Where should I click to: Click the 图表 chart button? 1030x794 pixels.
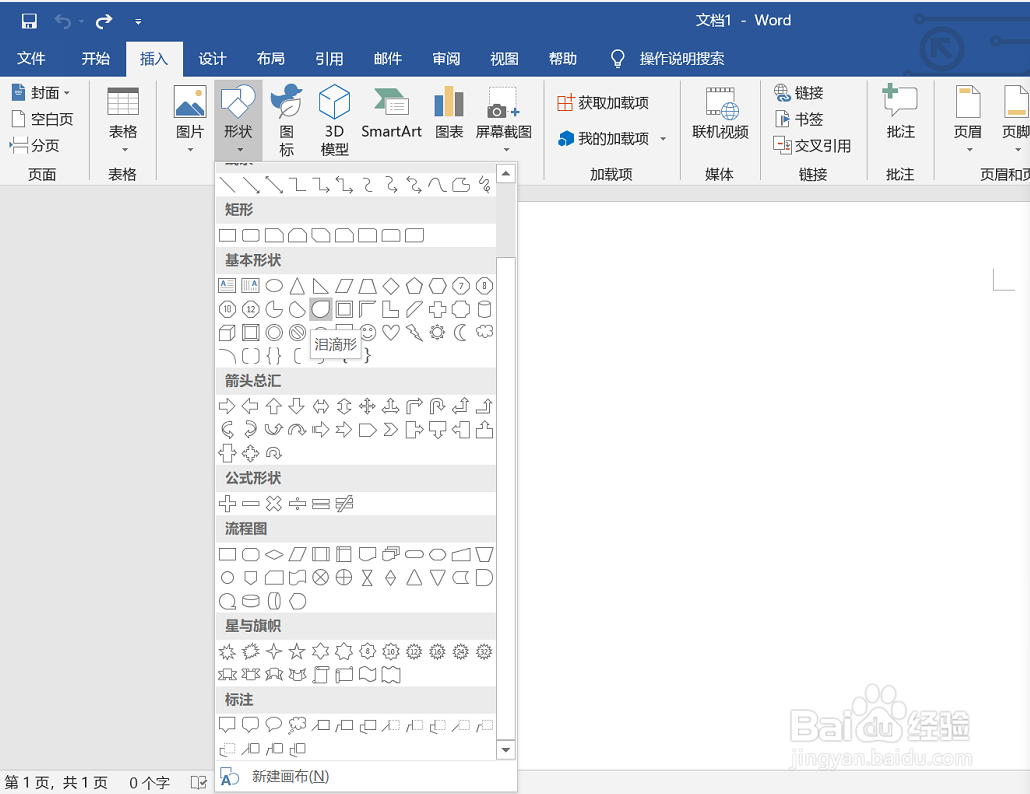(x=449, y=114)
